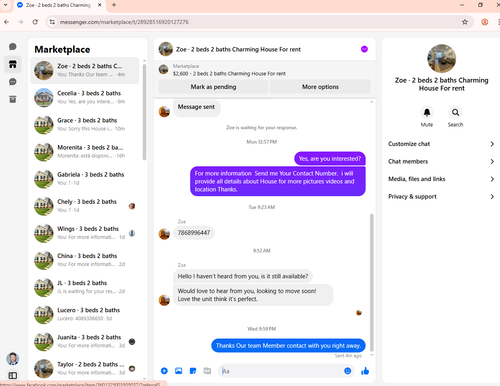Viewport: 500px width, 386px height.
Task: Click the Mark as pending button
Action: 213,87
